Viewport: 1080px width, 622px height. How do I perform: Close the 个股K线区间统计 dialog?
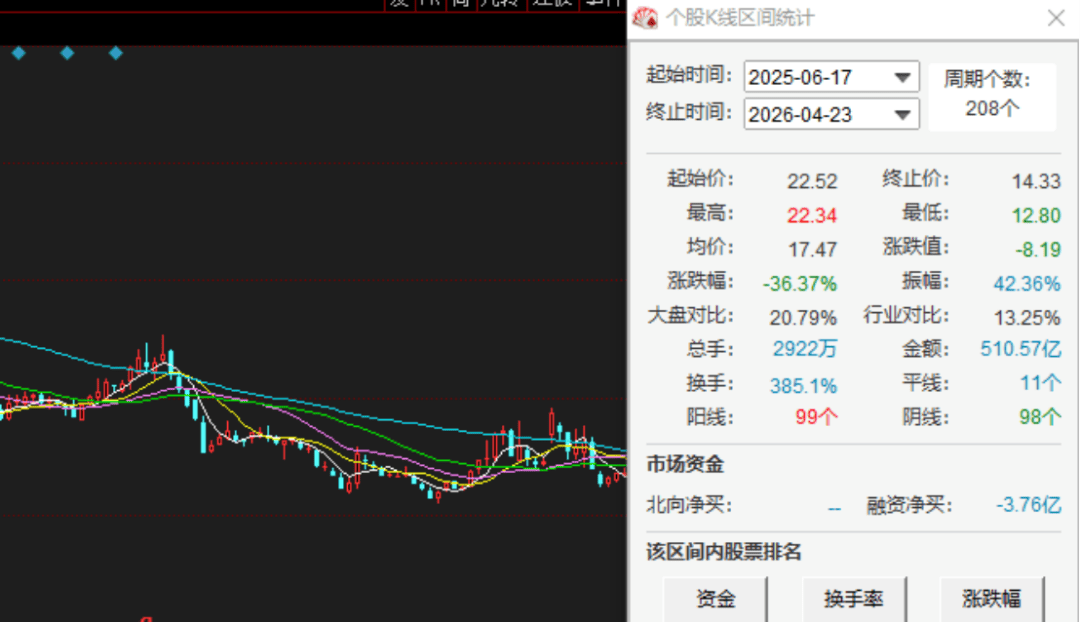pyautogui.click(x=1055, y=18)
